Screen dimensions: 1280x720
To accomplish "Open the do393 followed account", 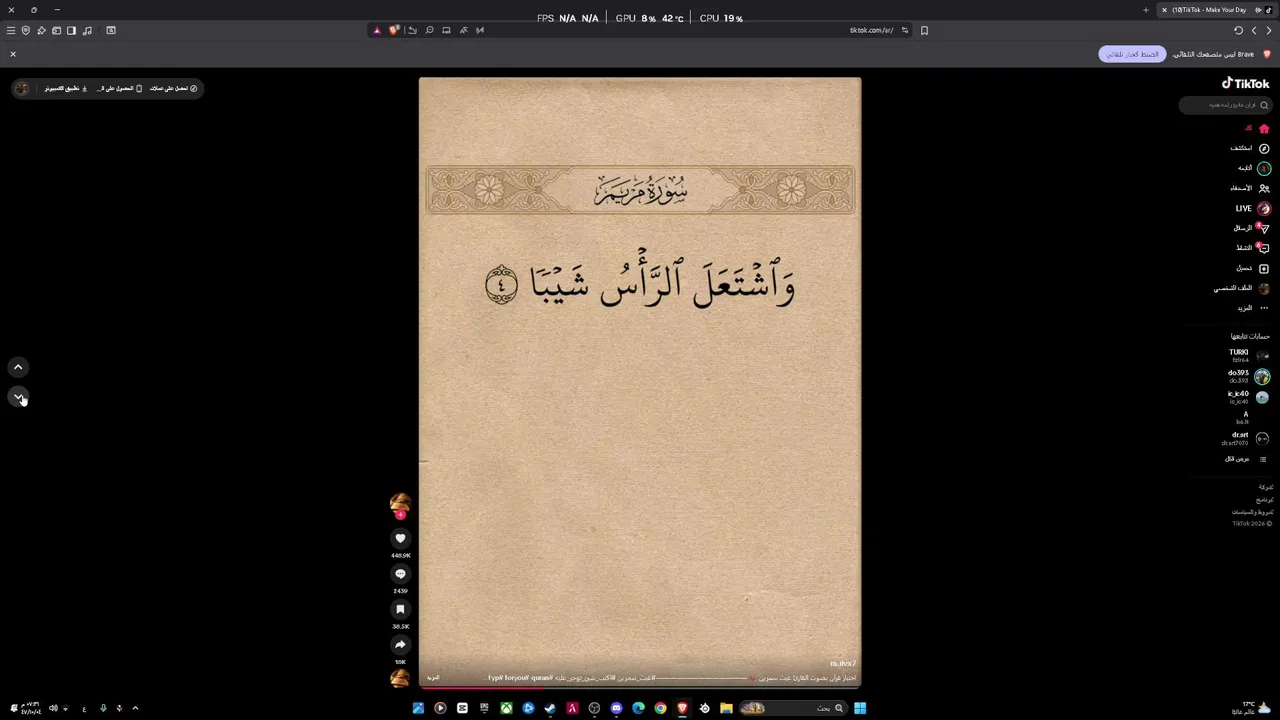I will [1248, 376].
